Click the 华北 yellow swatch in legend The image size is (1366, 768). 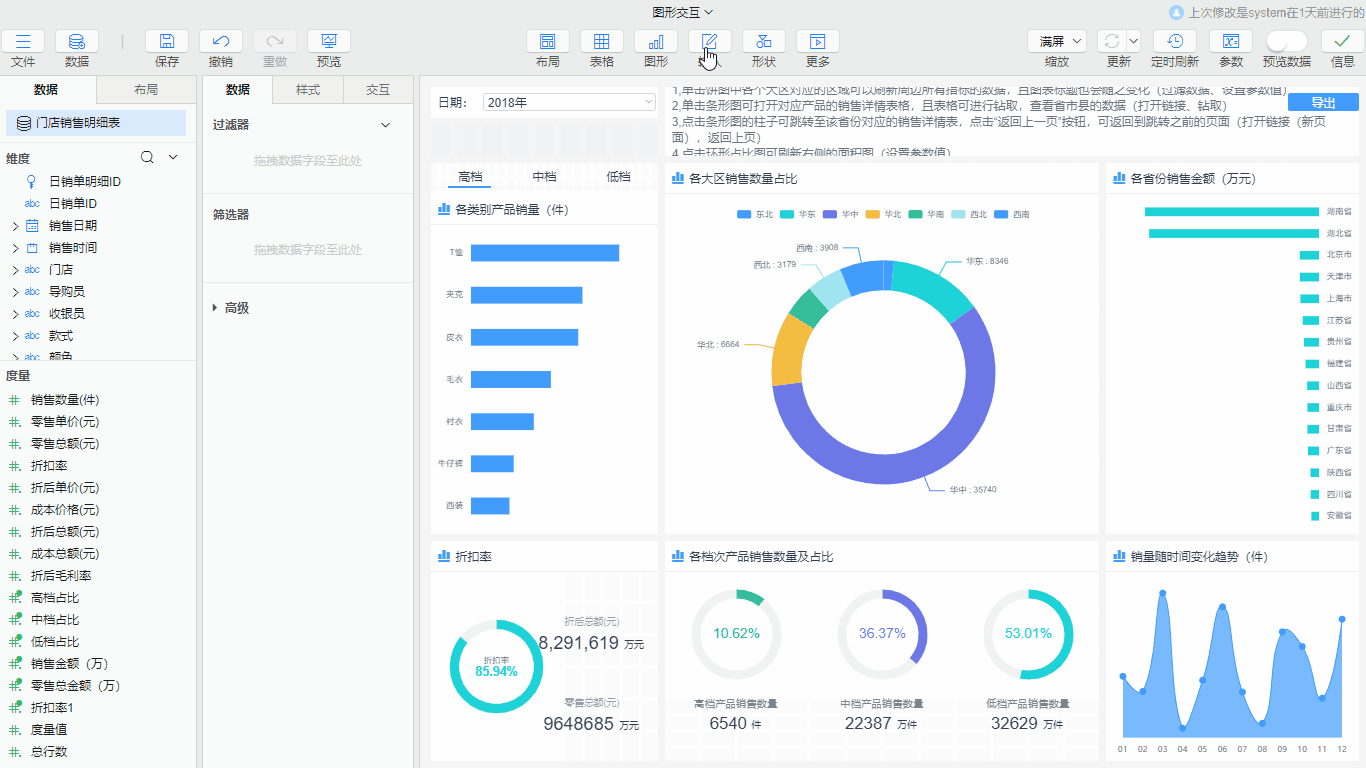pos(873,215)
